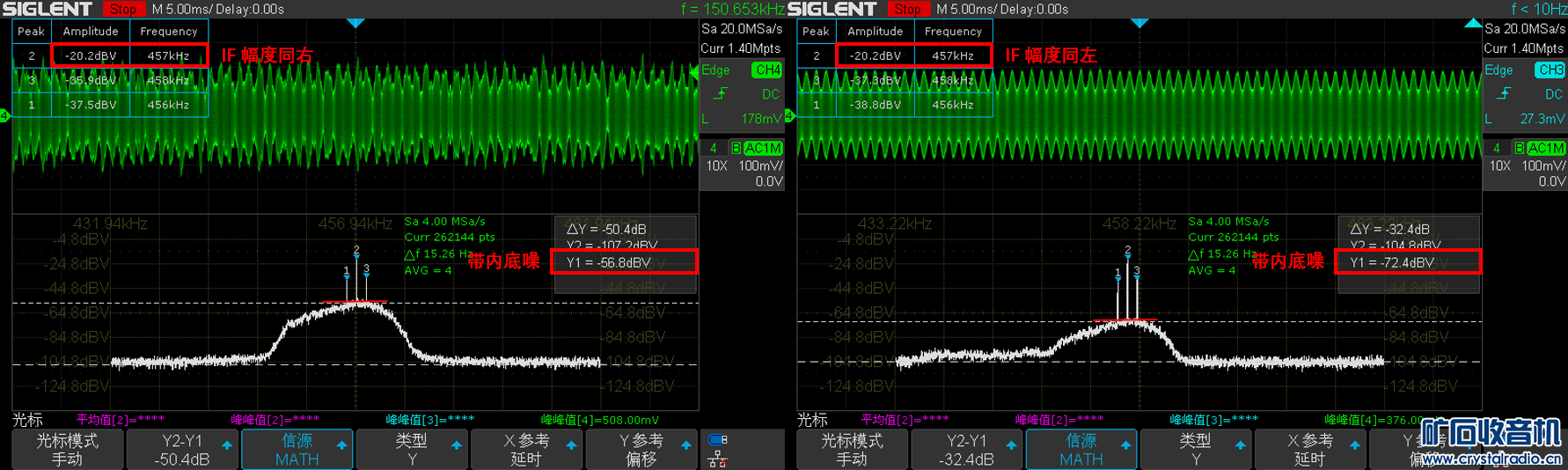This screenshot has width=1568, height=470.
Task: Click the red Stop indicator on right scope
Action: click(x=907, y=9)
